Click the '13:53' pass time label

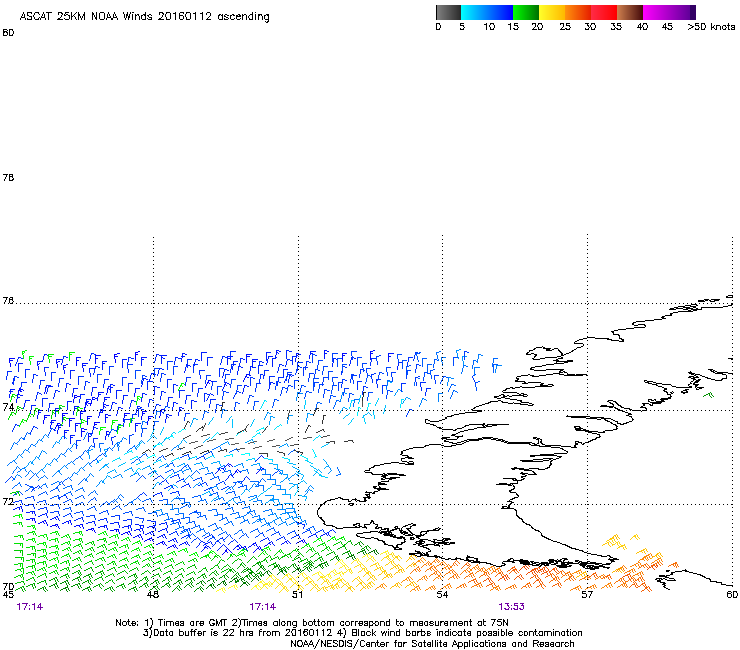[x=512, y=607]
